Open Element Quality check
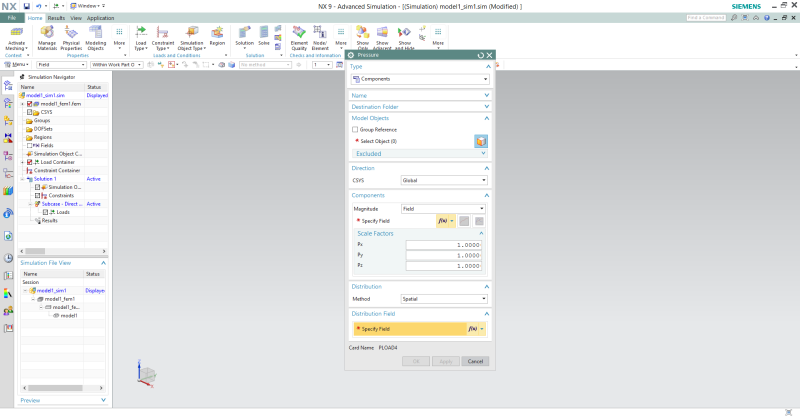800x417 pixels. coord(299,33)
